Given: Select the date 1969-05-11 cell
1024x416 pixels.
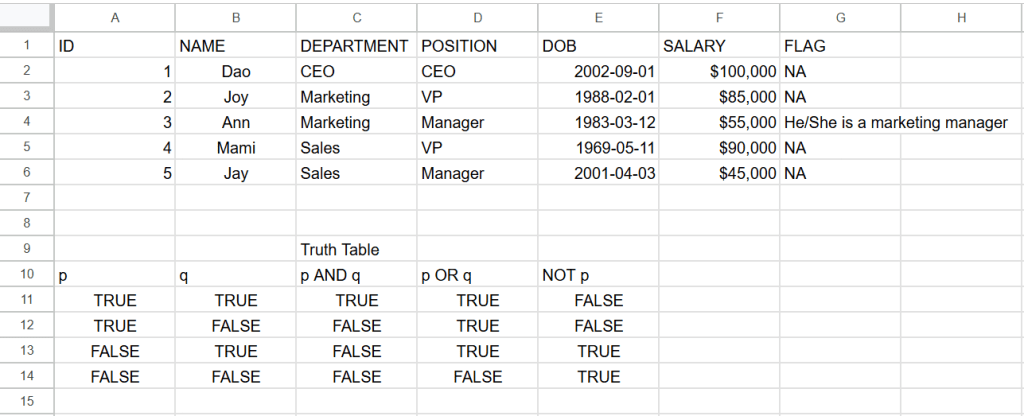Looking at the screenshot, I should click(x=598, y=148).
